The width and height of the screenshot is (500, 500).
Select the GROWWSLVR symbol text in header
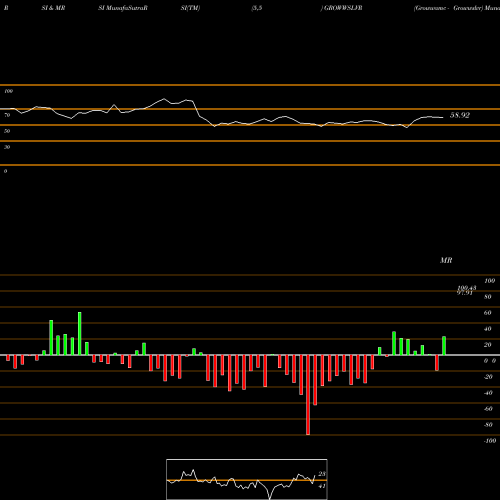[x=343, y=8]
